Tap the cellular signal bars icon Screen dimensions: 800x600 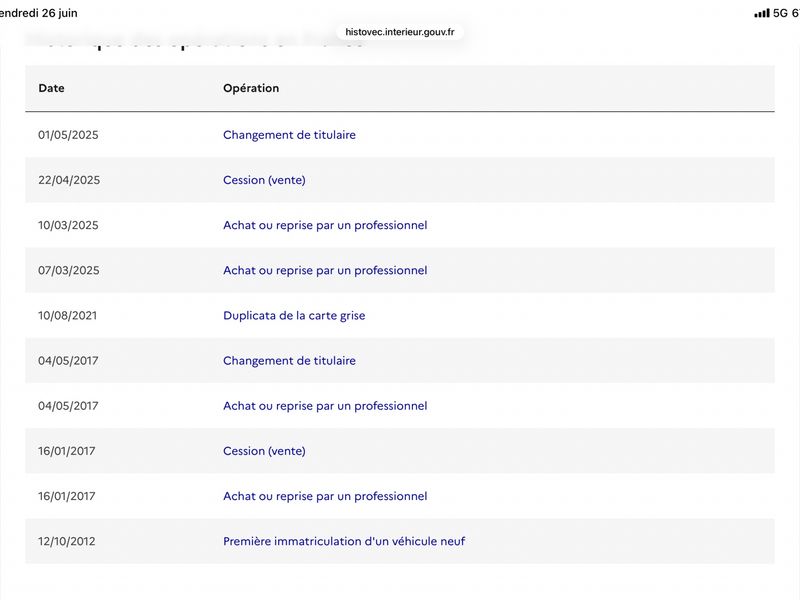762,13
